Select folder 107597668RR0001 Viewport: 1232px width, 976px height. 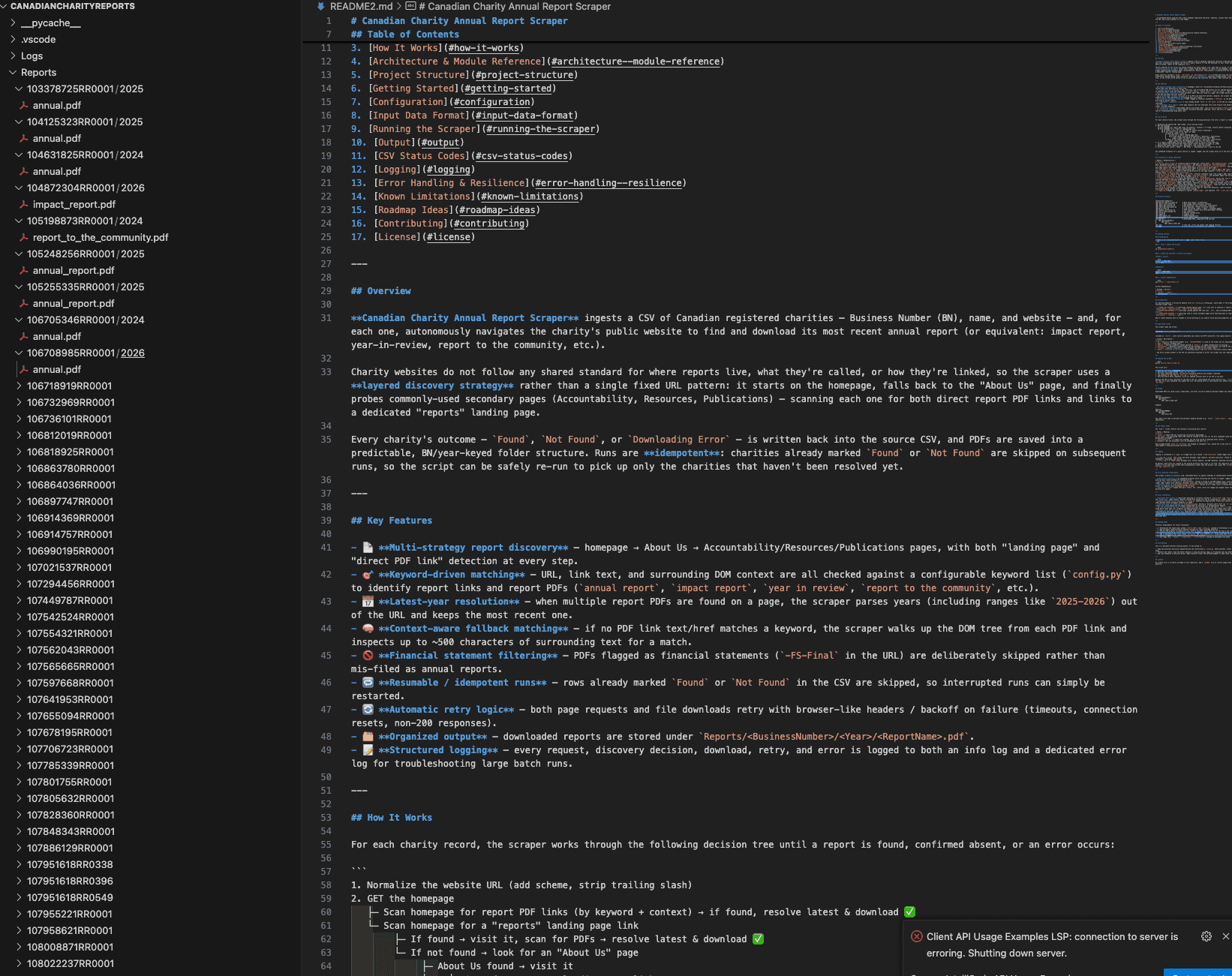(71, 683)
